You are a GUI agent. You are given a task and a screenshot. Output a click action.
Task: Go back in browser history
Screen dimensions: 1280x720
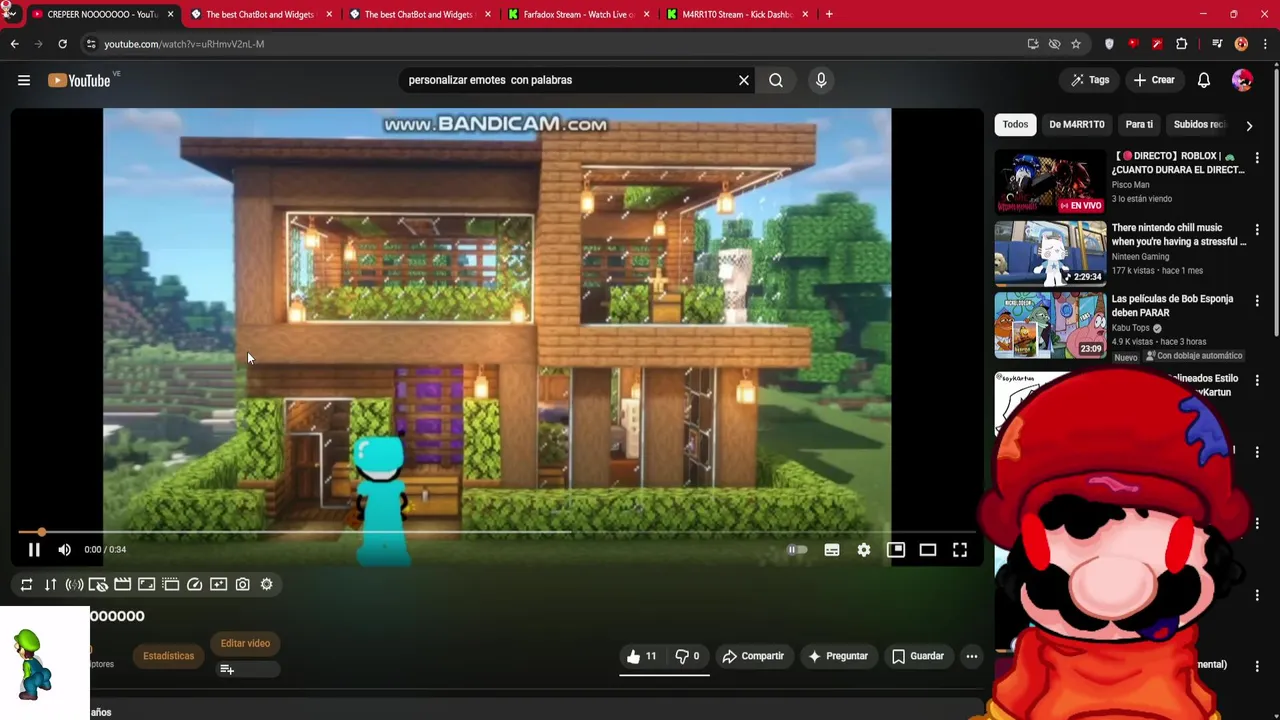[14, 44]
